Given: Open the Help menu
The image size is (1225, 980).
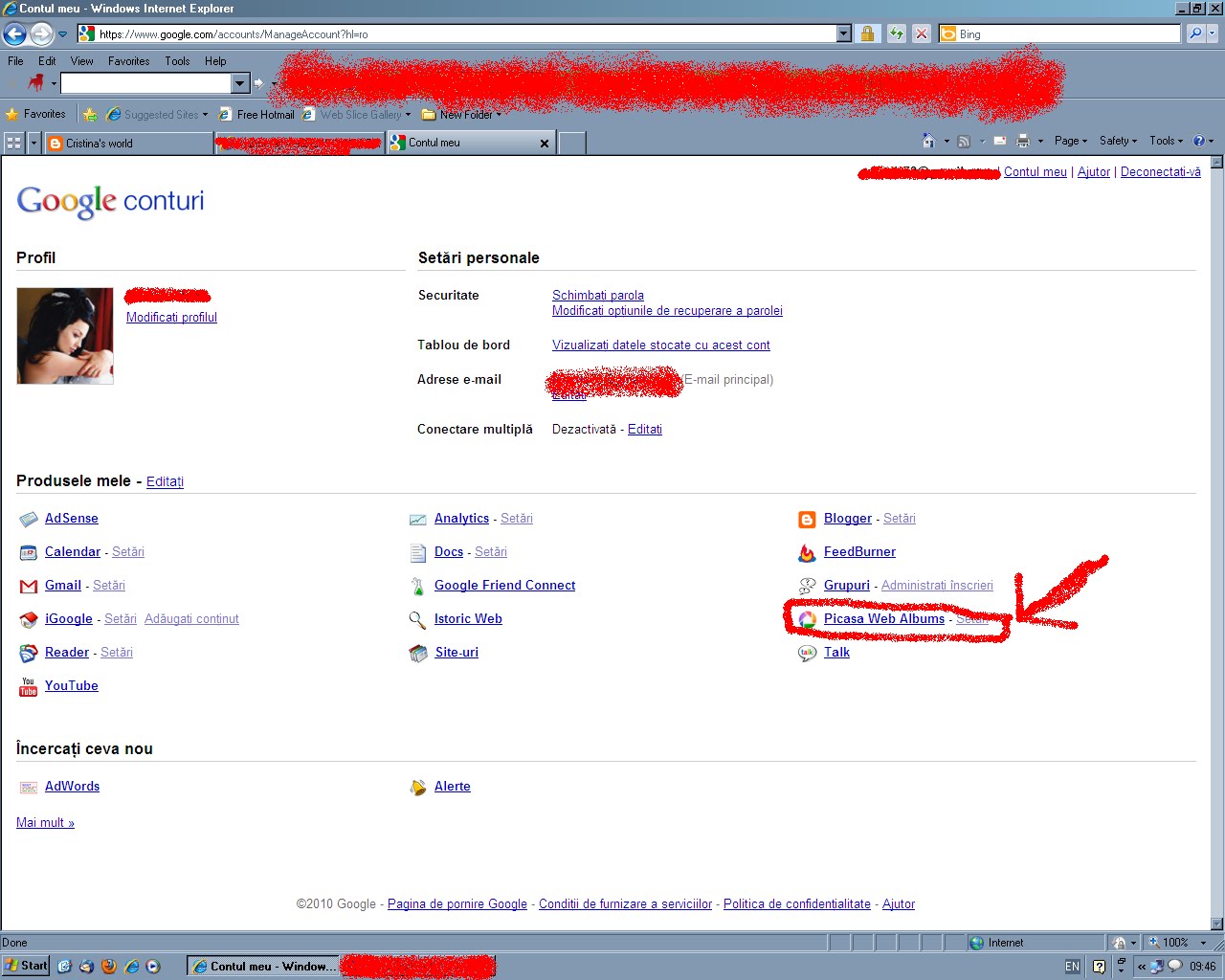Looking at the screenshot, I should [x=215, y=61].
